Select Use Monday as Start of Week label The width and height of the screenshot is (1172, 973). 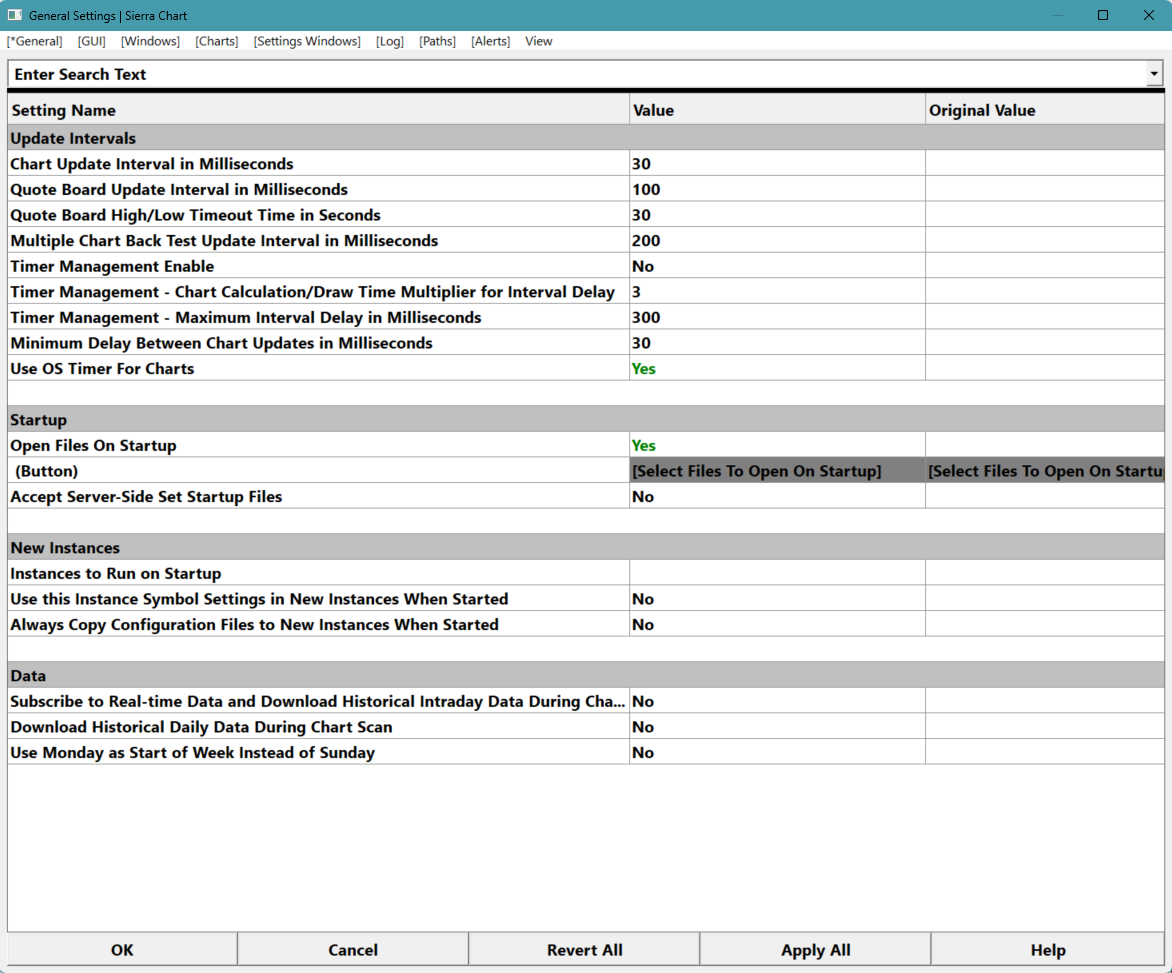pos(192,752)
